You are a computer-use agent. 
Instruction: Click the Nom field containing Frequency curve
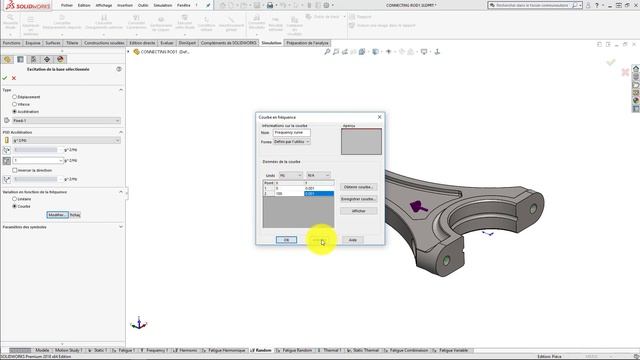[x=291, y=133]
